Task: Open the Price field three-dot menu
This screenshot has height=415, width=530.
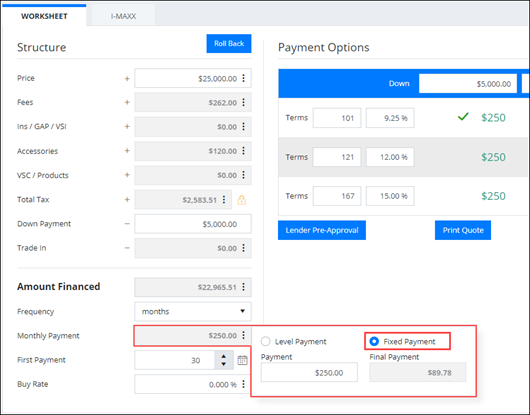Action: (244, 78)
